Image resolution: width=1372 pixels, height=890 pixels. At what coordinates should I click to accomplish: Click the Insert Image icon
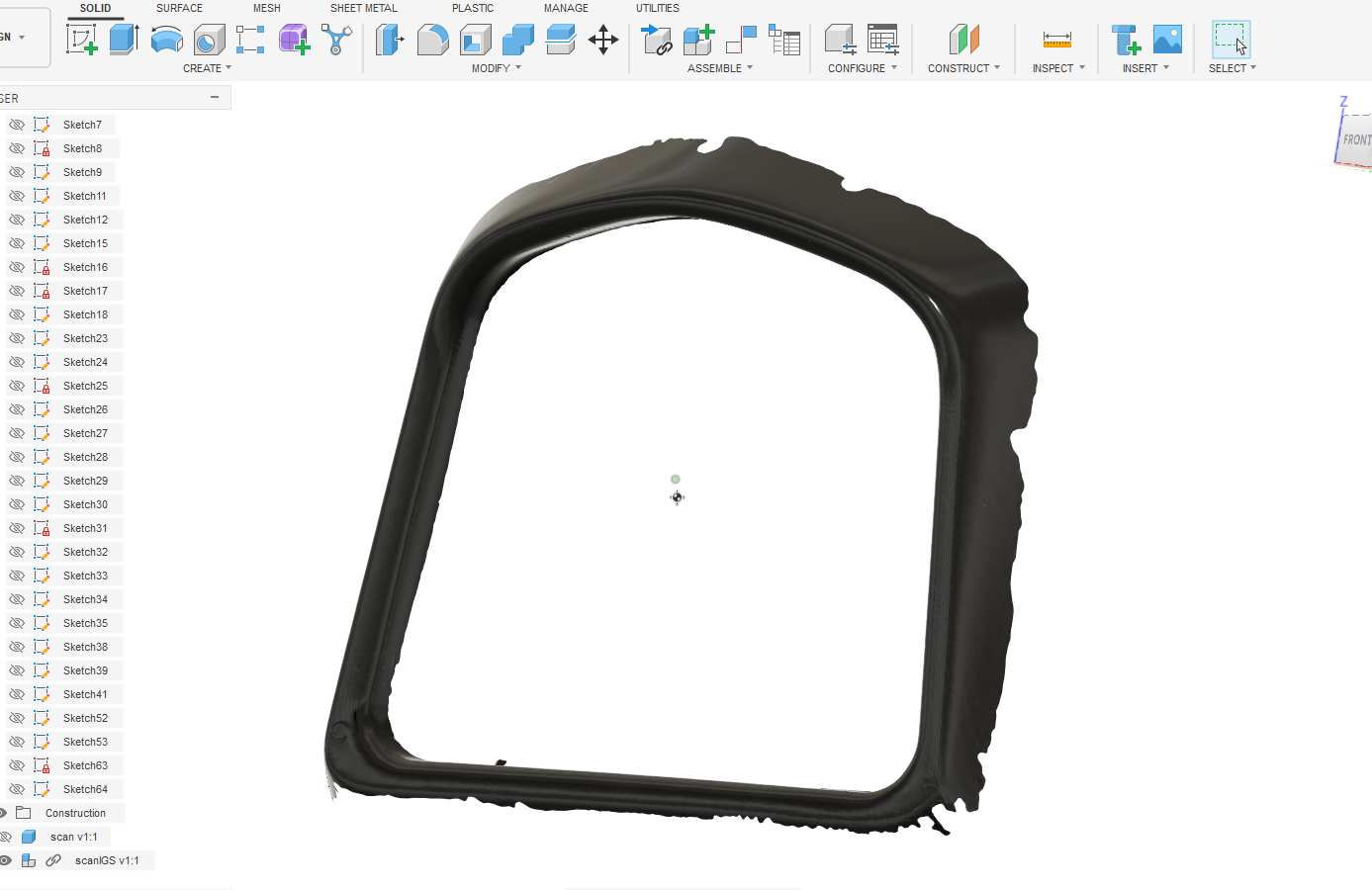(x=1168, y=40)
